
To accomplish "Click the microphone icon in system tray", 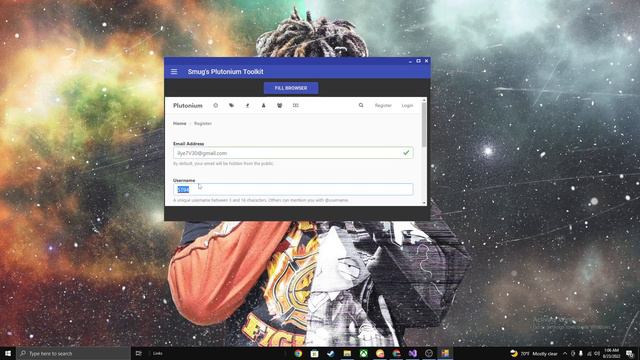I will click(x=581, y=353).
